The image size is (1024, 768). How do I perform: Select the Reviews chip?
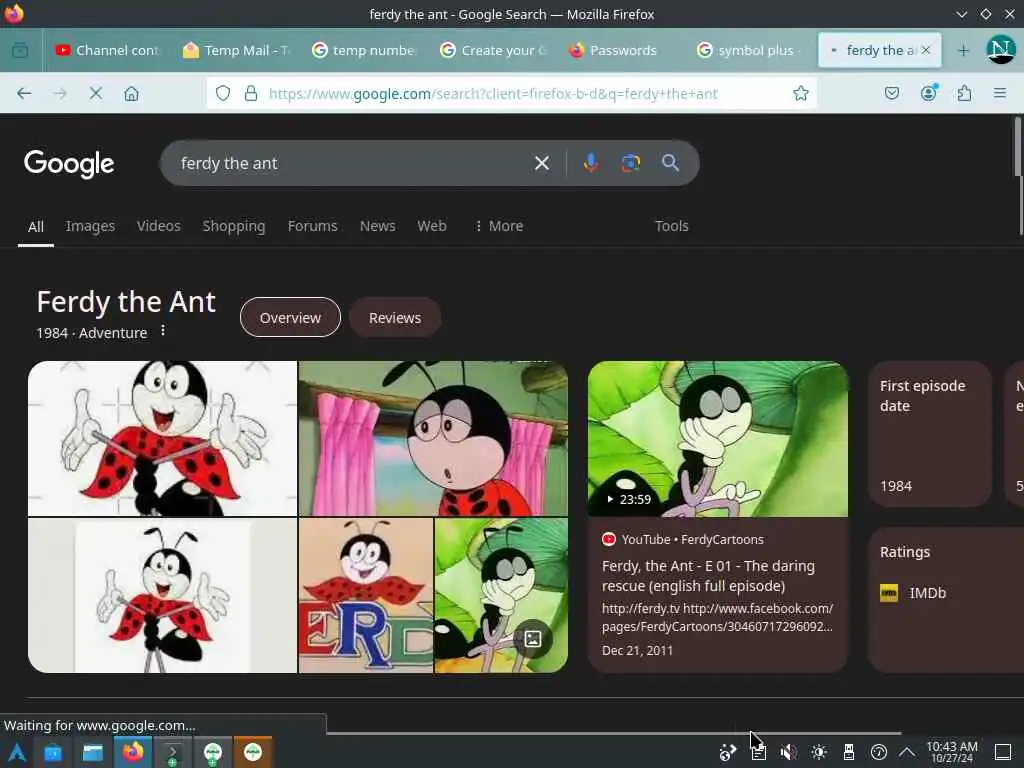pos(394,317)
